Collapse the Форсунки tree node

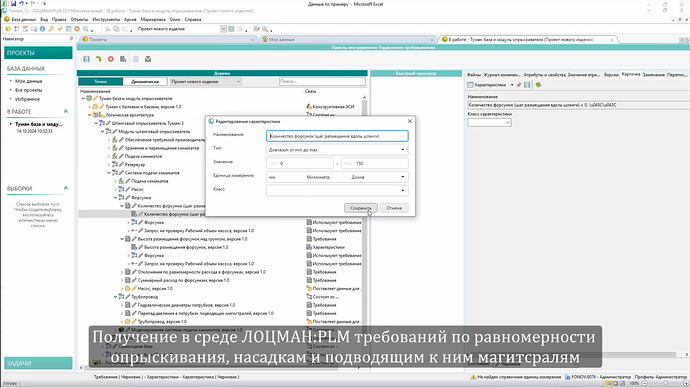tap(116, 198)
